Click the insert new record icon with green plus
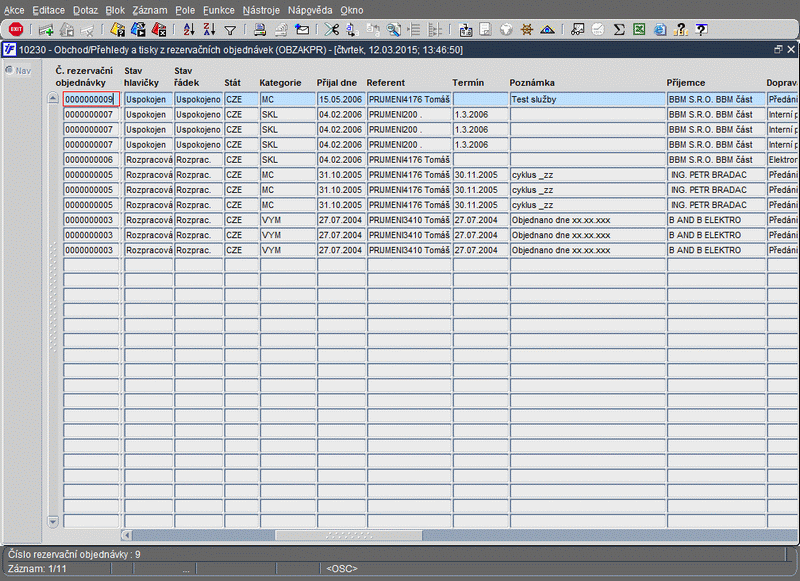The width and height of the screenshot is (800, 581). [46, 30]
